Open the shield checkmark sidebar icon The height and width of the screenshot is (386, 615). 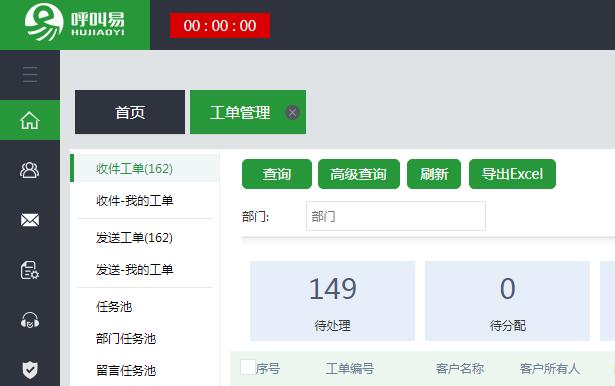pyautogui.click(x=30, y=370)
